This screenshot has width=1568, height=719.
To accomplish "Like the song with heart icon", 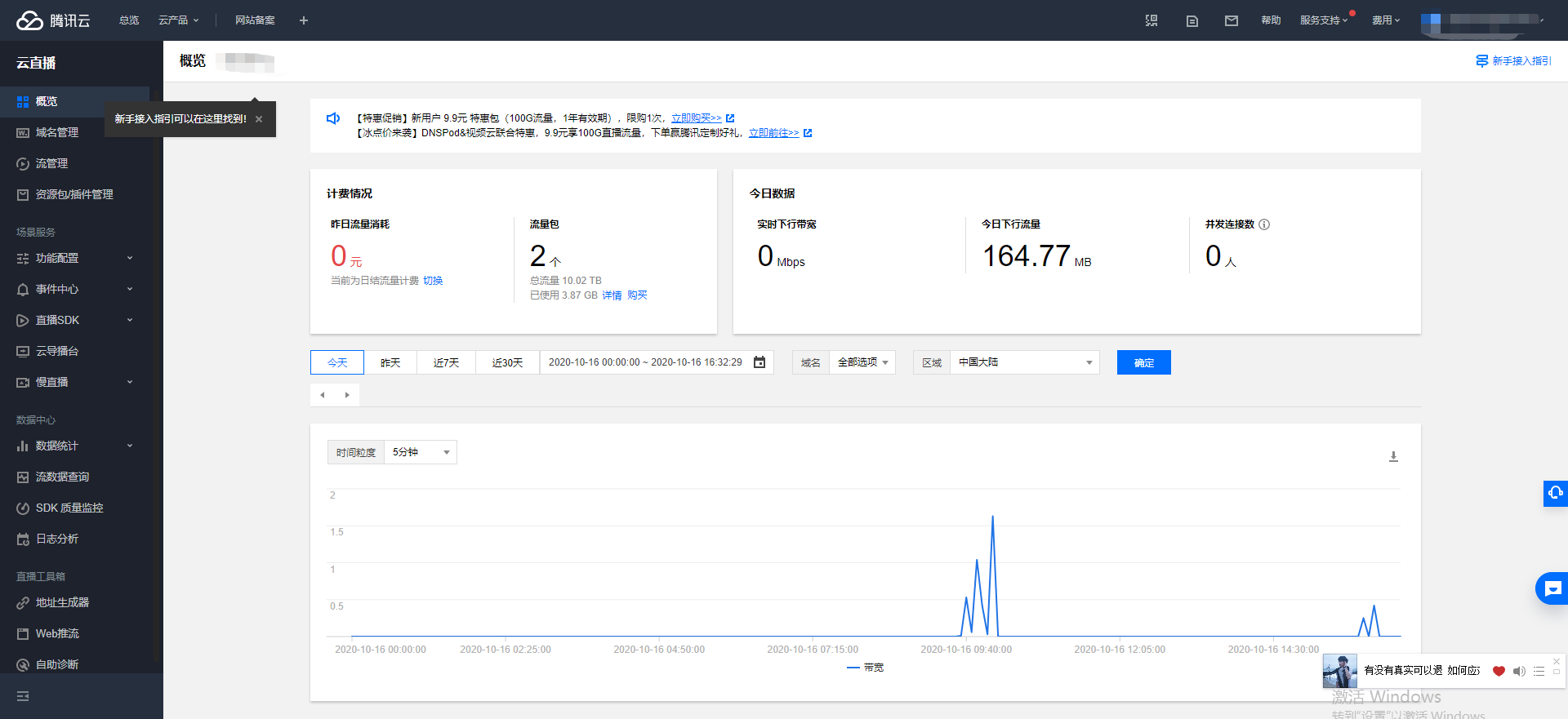I will [x=1499, y=671].
